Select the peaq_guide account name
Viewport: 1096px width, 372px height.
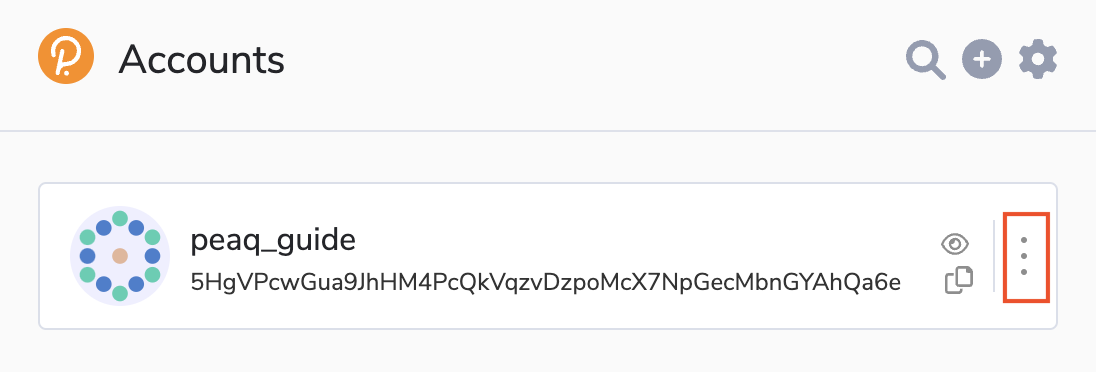click(x=273, y=240)
